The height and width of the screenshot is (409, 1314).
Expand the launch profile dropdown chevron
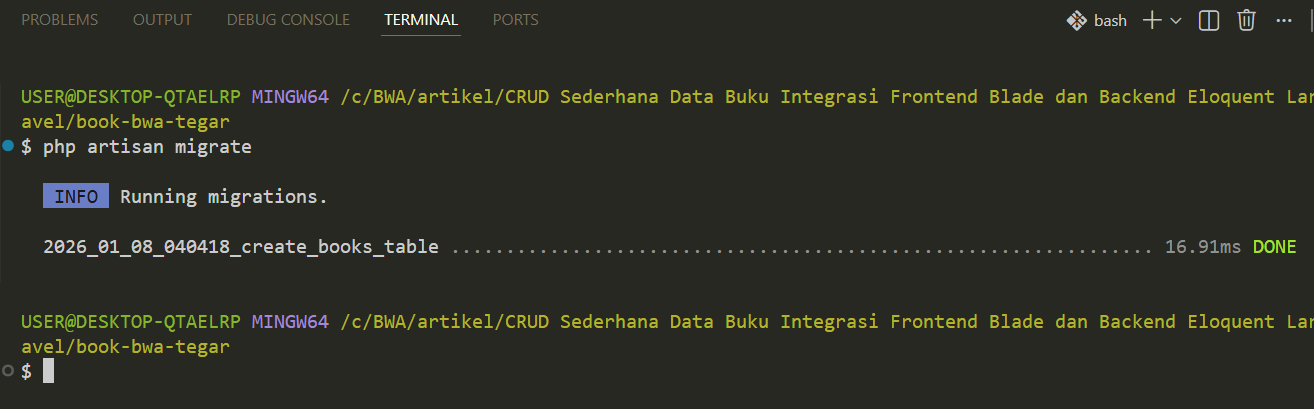(x=1176, y=20)
